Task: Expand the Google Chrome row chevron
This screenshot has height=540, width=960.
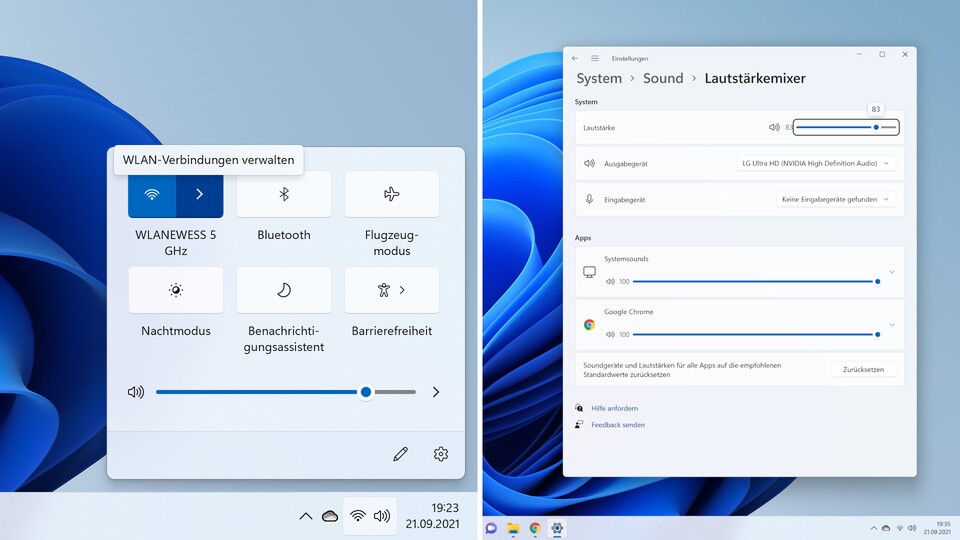Action: pyautogui.click(x=892, y=325)
